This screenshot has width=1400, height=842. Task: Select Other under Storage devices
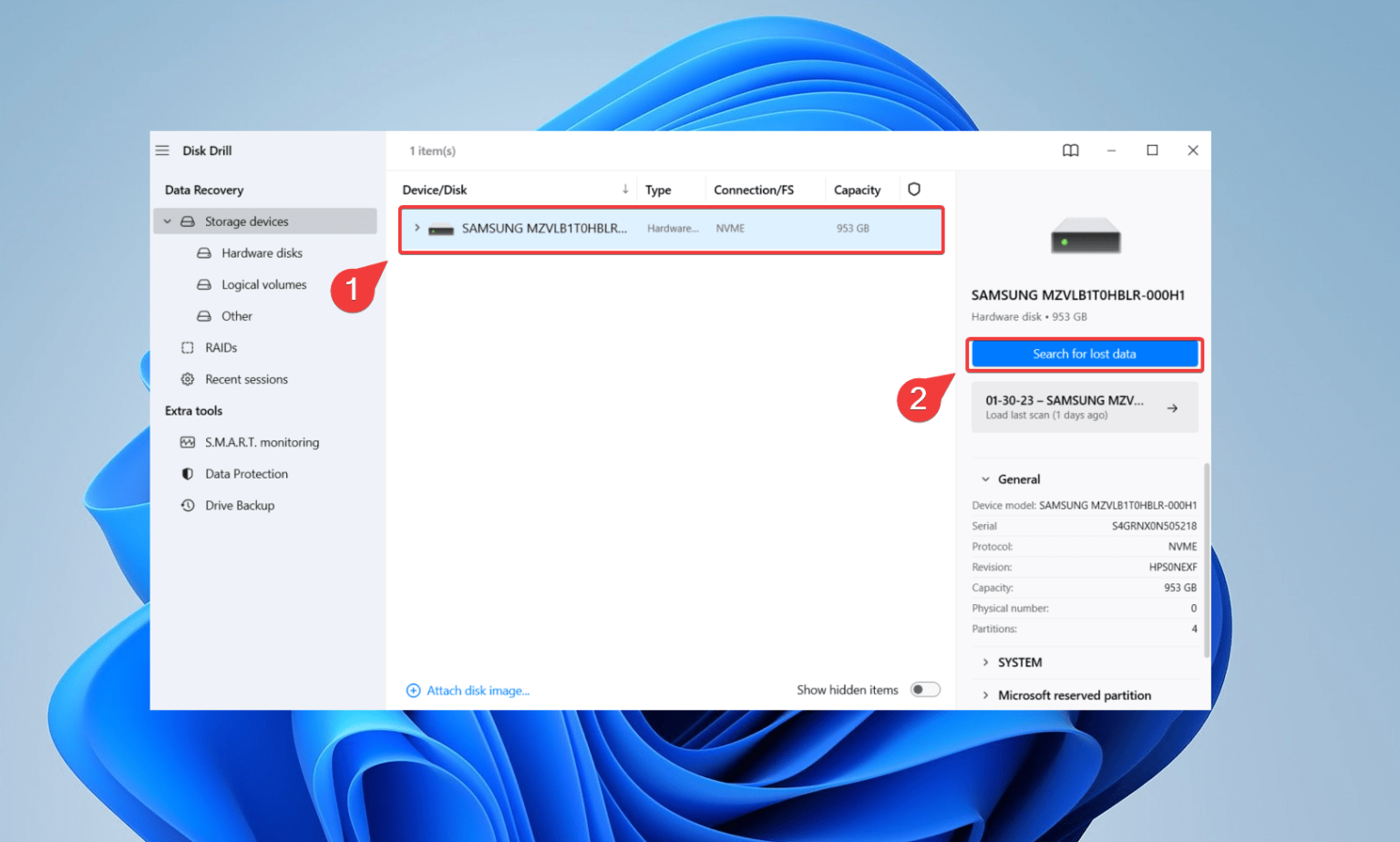(236, 315)
